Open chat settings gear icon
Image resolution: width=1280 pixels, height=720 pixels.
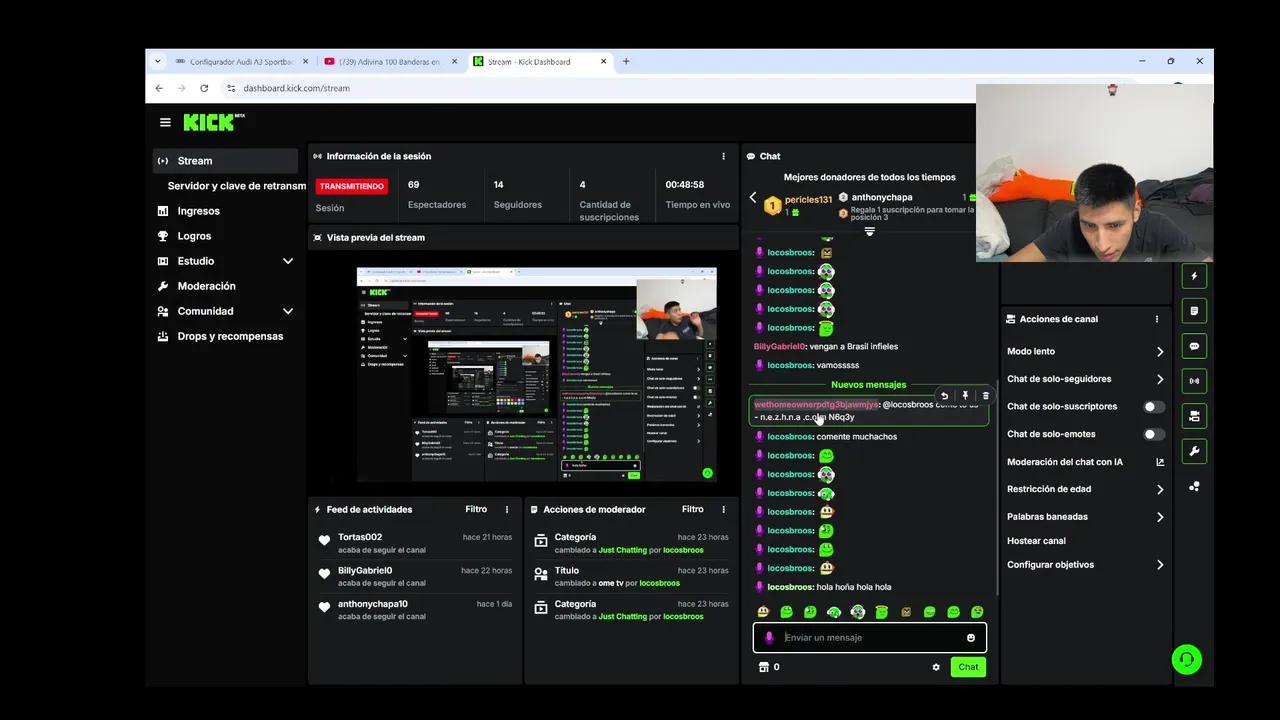[936, 667]
